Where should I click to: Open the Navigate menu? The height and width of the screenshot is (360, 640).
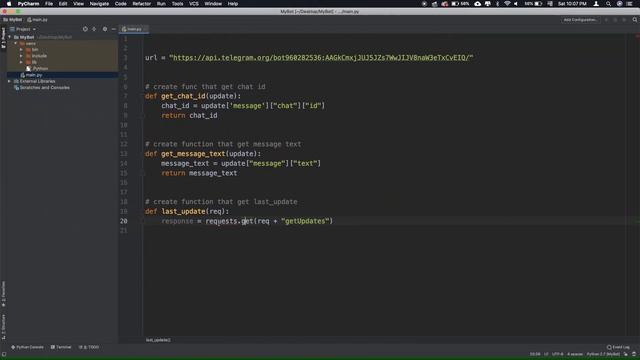[99, 4]
